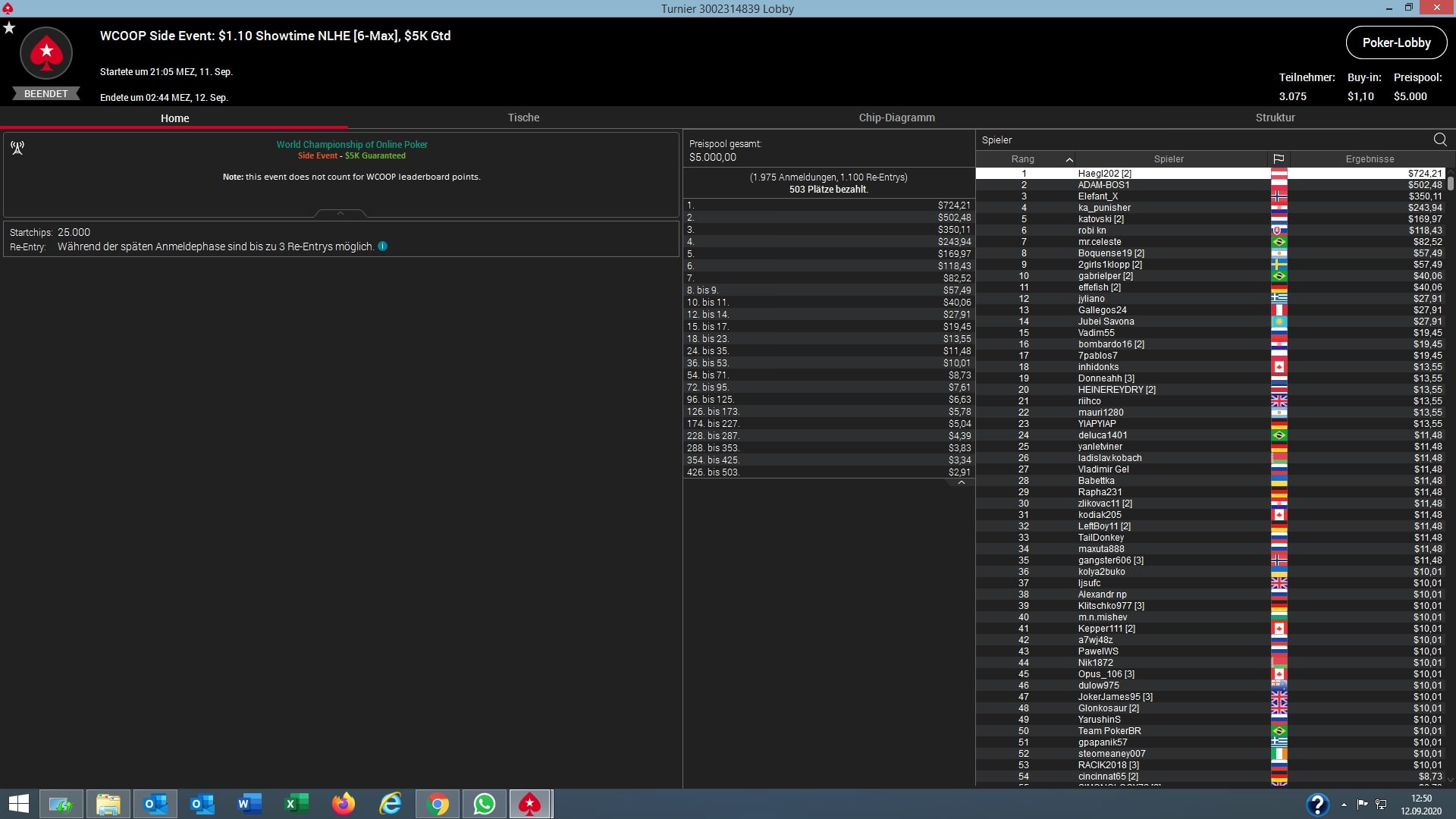This screenshot has width=1456, height=819.
Task: Click the Windows Start button
Action: 19,804
